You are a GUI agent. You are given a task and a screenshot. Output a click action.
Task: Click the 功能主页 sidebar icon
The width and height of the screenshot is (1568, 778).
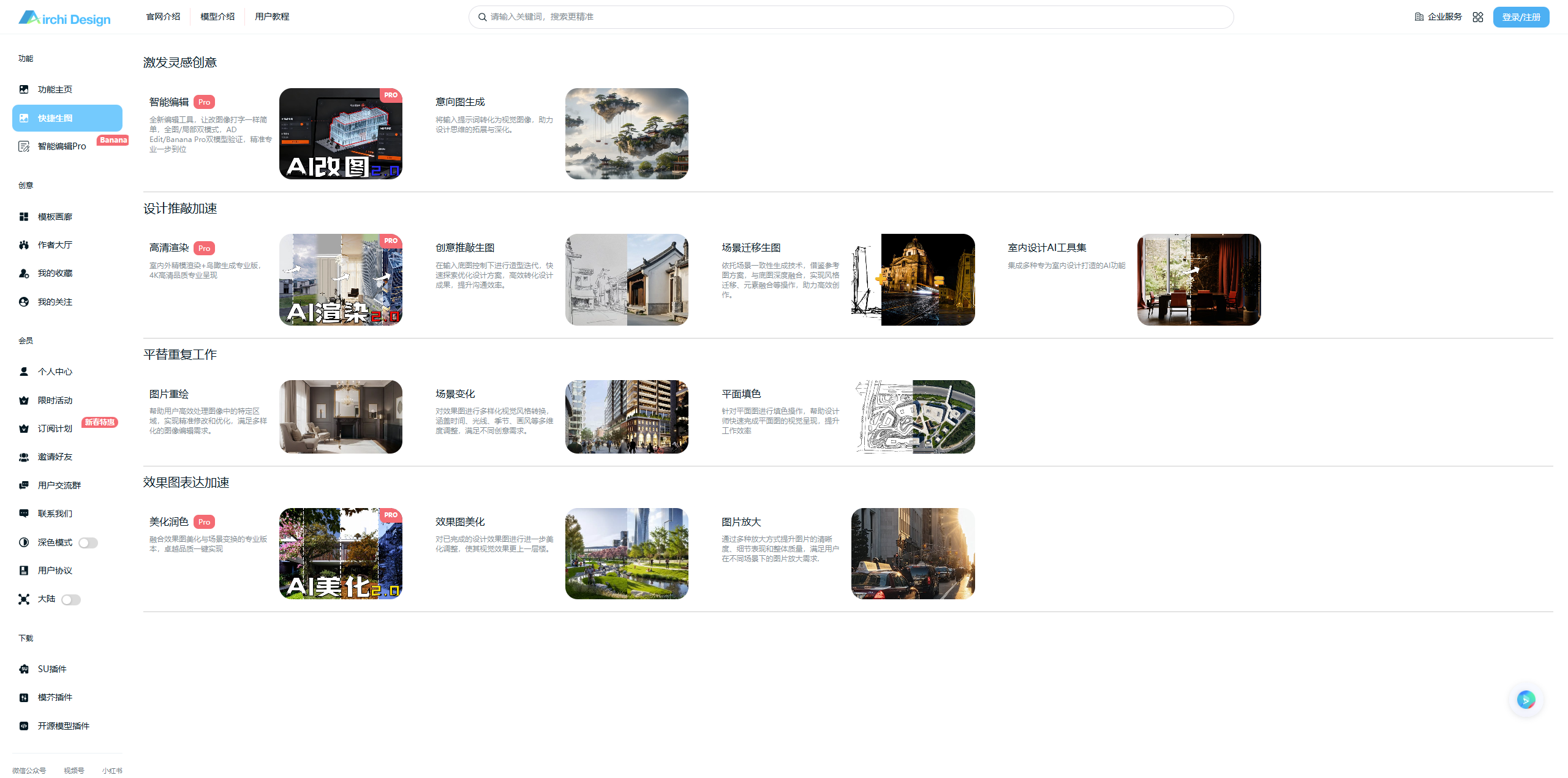[x=24, y=89]
